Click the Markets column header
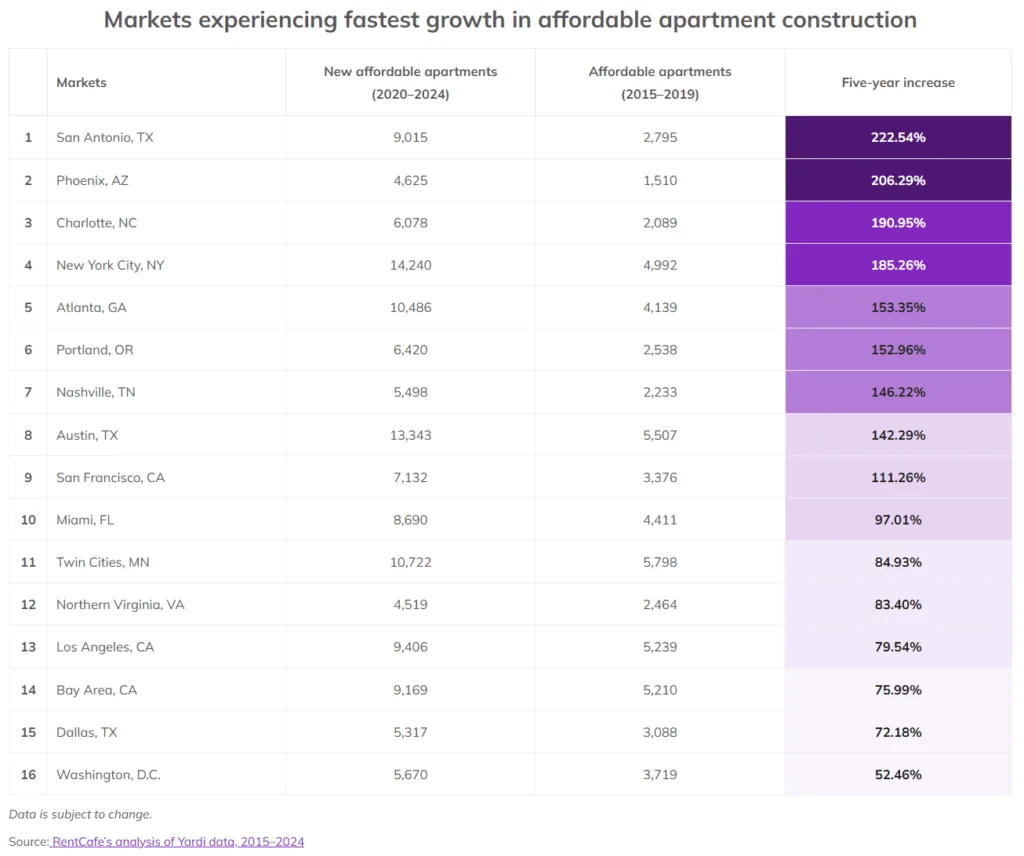The width and height of the screenshot is (1024, 856). [81, 83]
